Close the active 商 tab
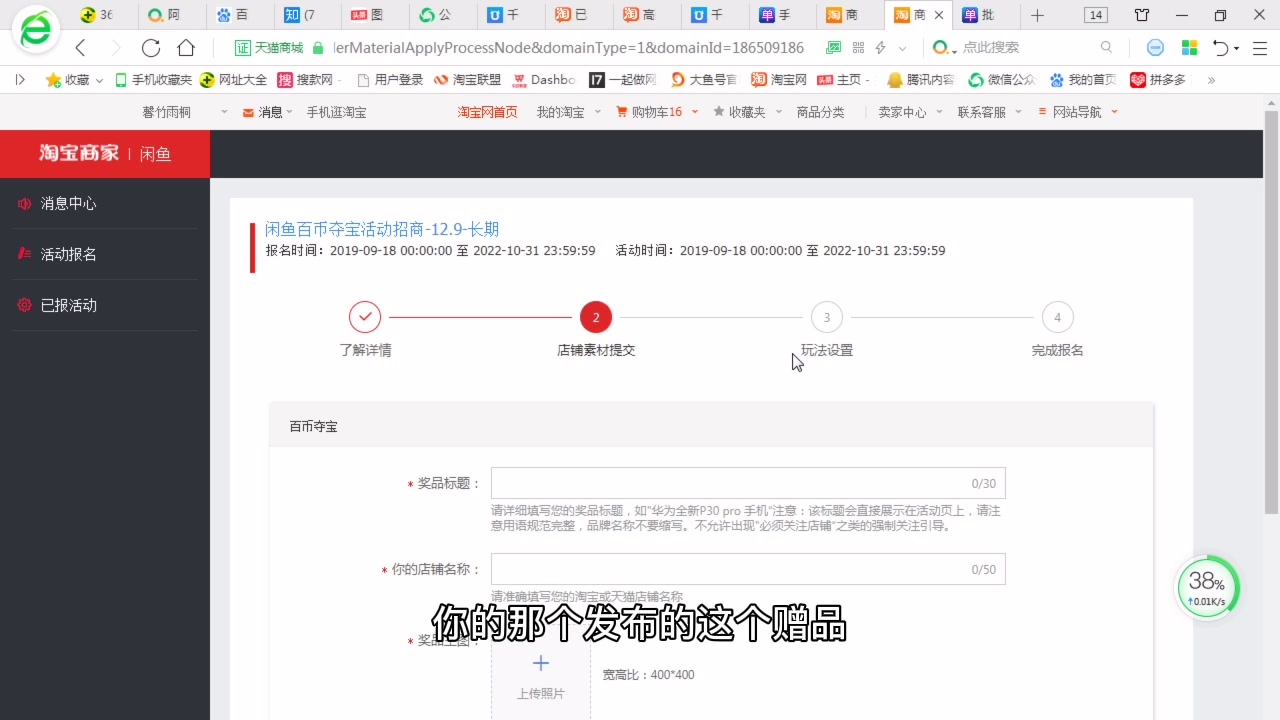 [938, 15]
